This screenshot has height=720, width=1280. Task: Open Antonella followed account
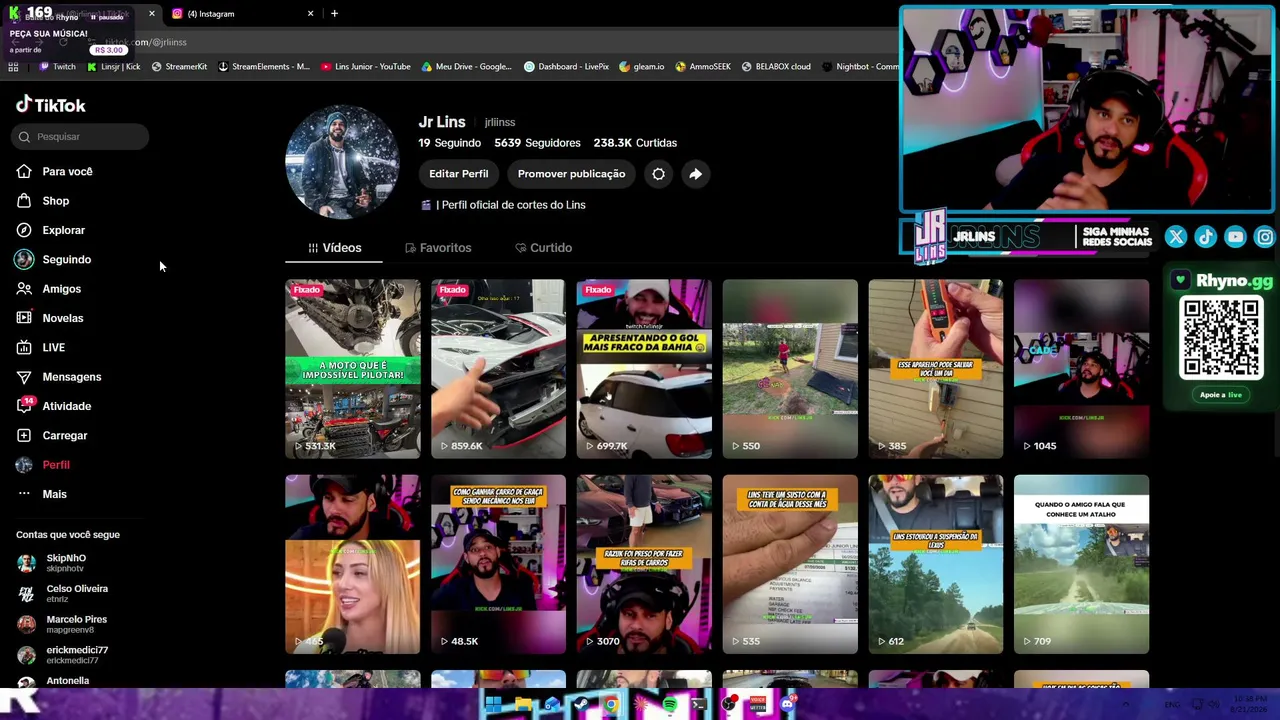click(x=53, y=682)
